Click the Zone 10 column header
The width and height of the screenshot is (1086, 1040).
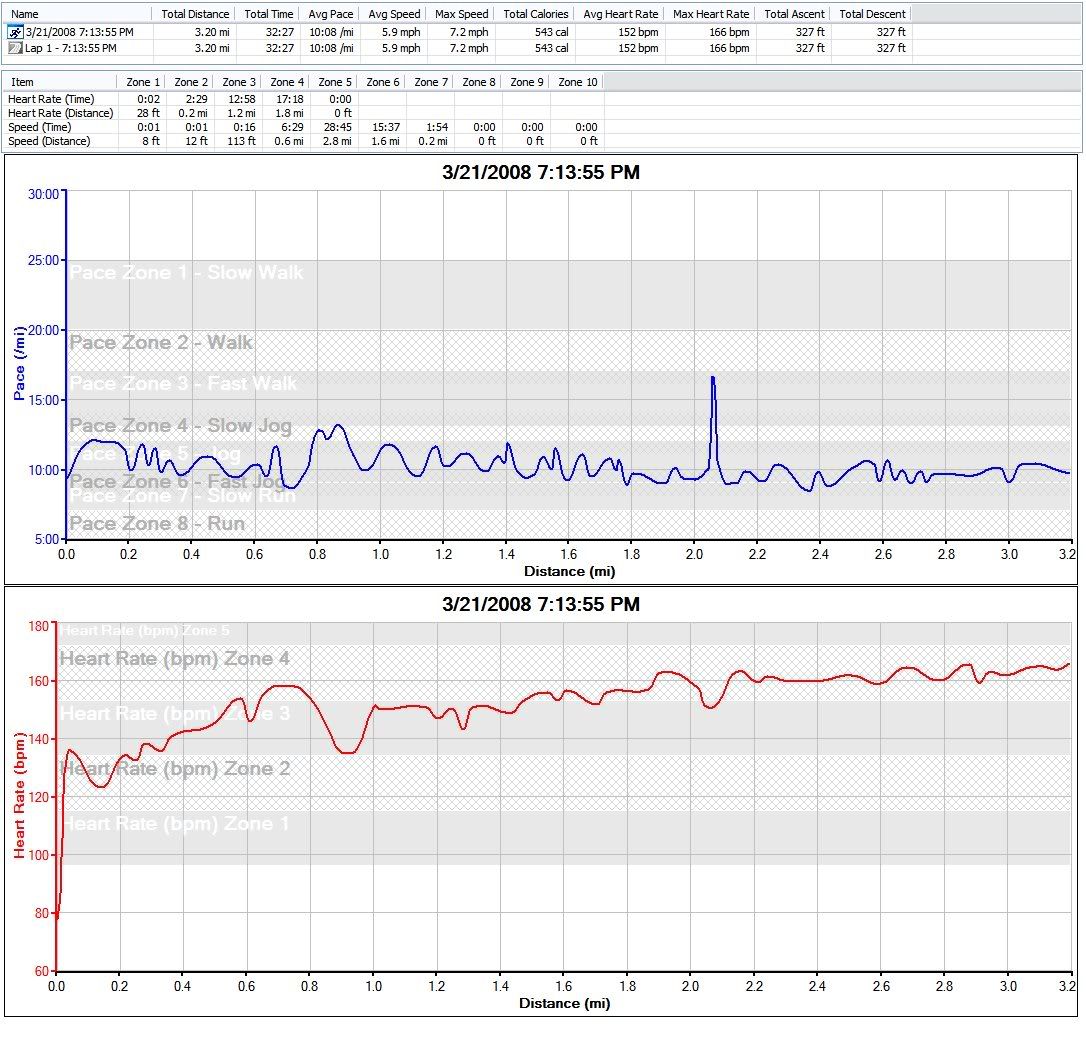pos(577,82)
